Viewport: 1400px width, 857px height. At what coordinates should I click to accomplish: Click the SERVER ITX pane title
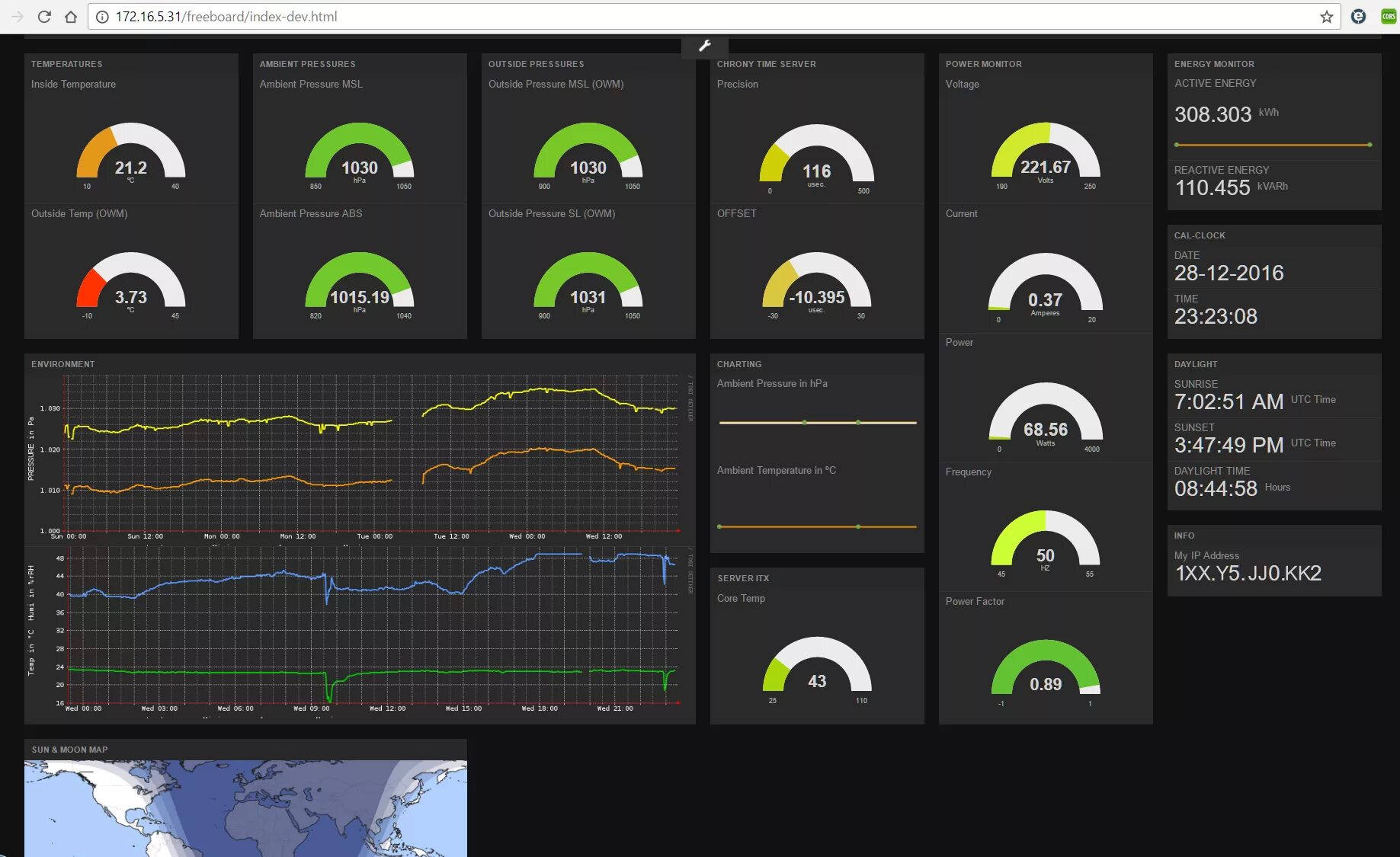(x=743, y=578)
